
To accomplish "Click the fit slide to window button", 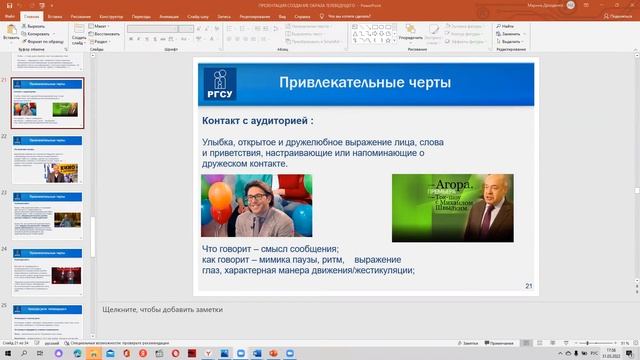I will click(x=635, y=343).
